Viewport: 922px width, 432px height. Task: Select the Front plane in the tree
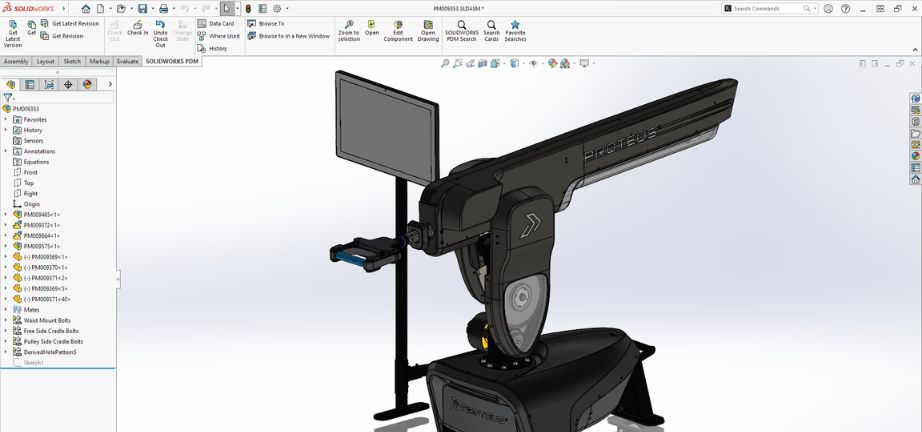25,172
